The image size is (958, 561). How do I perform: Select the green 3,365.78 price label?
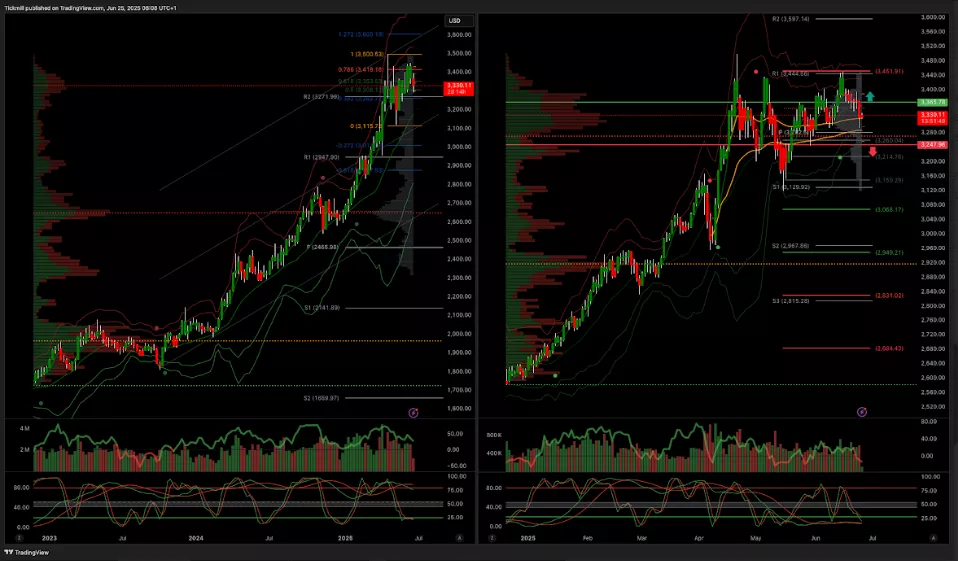point(932,103)
